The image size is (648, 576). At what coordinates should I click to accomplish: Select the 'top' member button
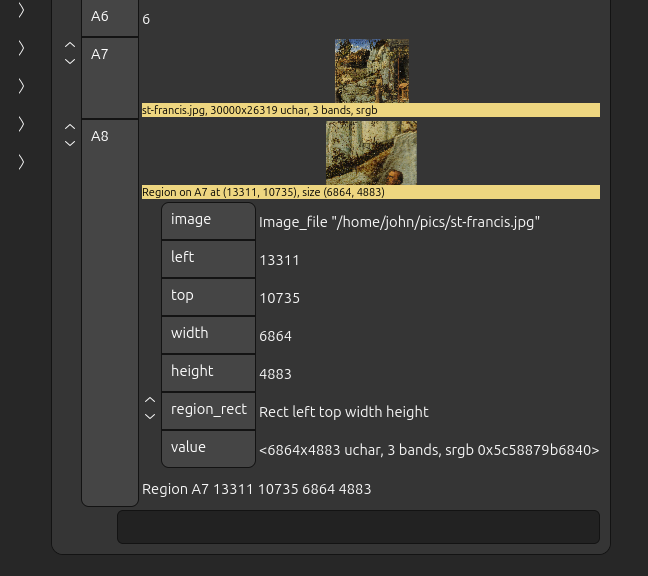coord(208,297)
